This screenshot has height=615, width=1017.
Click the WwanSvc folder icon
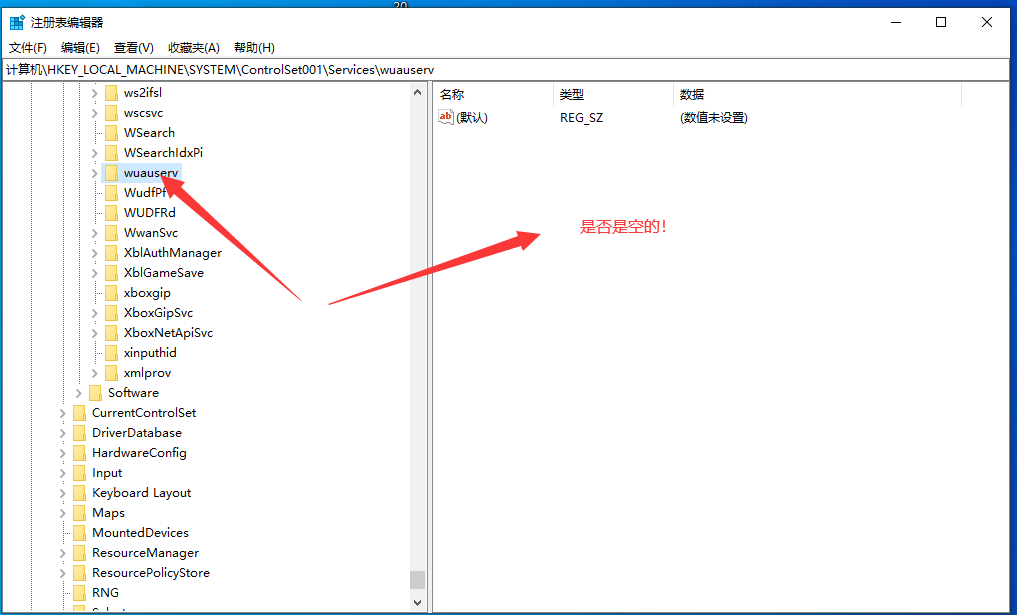point(112,233)
